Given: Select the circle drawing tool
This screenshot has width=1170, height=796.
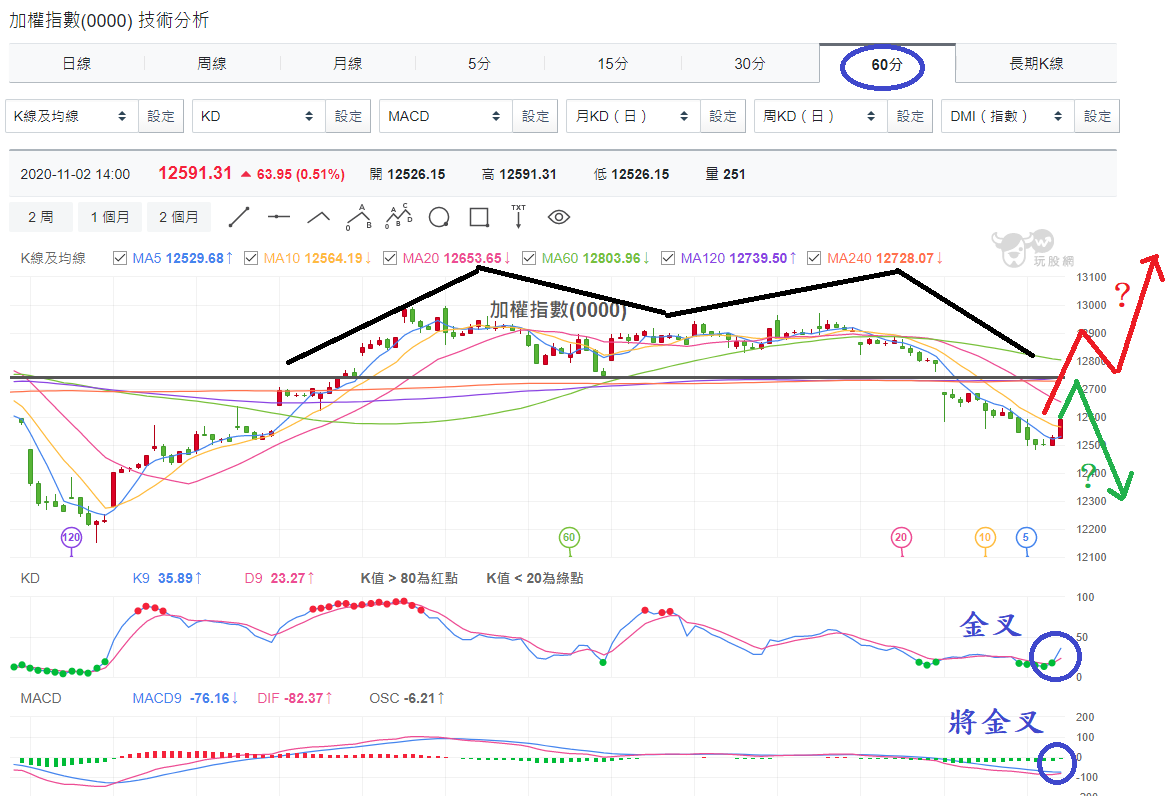Looking at the screenshot, I should pyautogui.click(x=439, y=217).
